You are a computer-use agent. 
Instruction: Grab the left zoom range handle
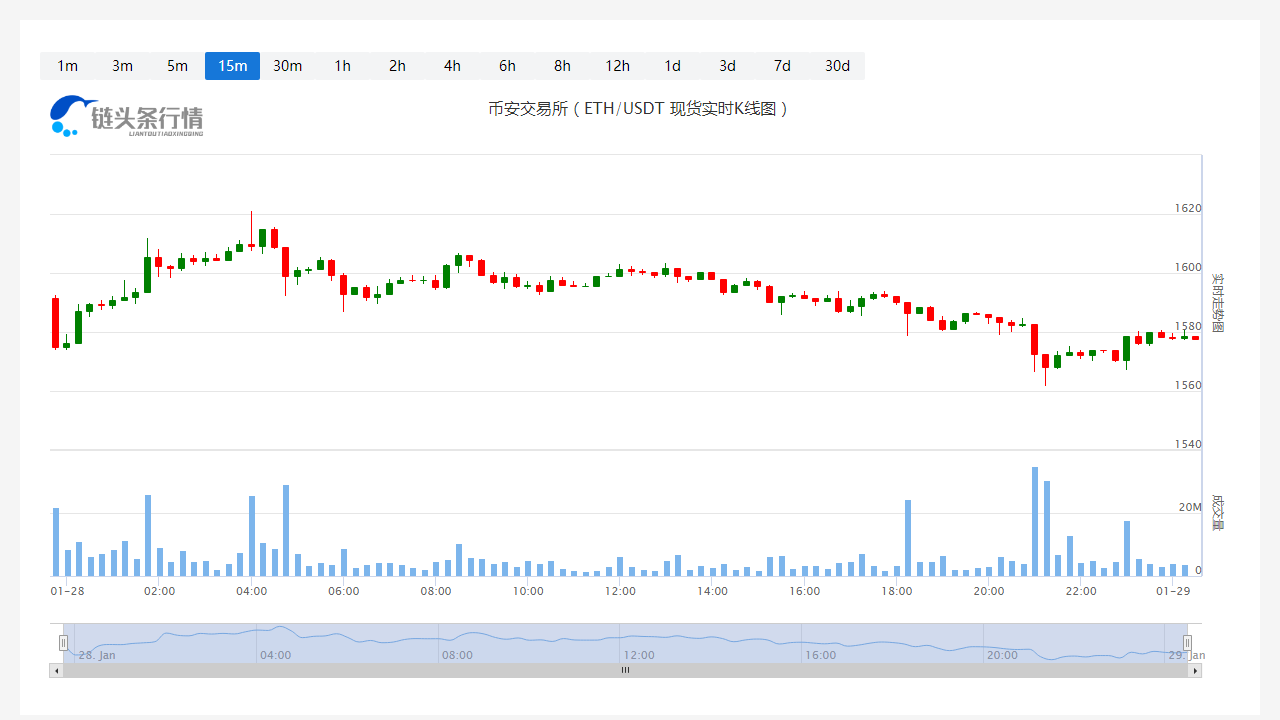[63, 643]
